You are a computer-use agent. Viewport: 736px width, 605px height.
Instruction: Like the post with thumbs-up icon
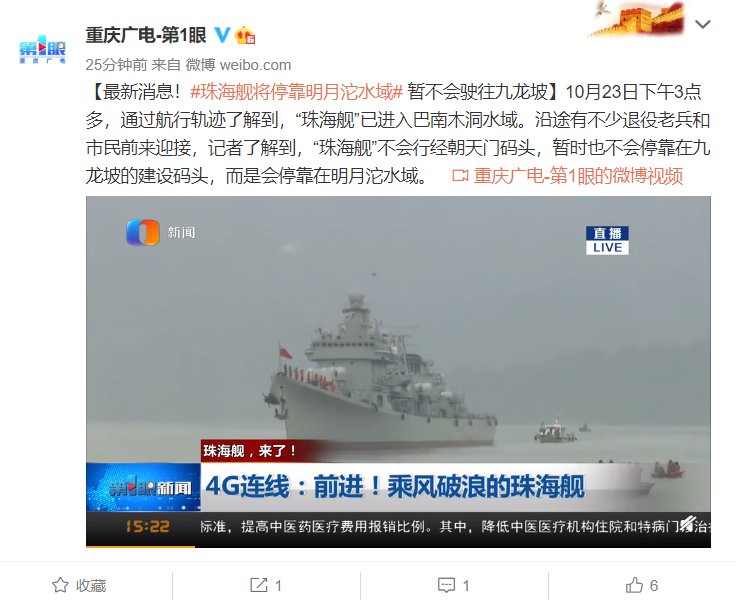[x=634, y=585]
